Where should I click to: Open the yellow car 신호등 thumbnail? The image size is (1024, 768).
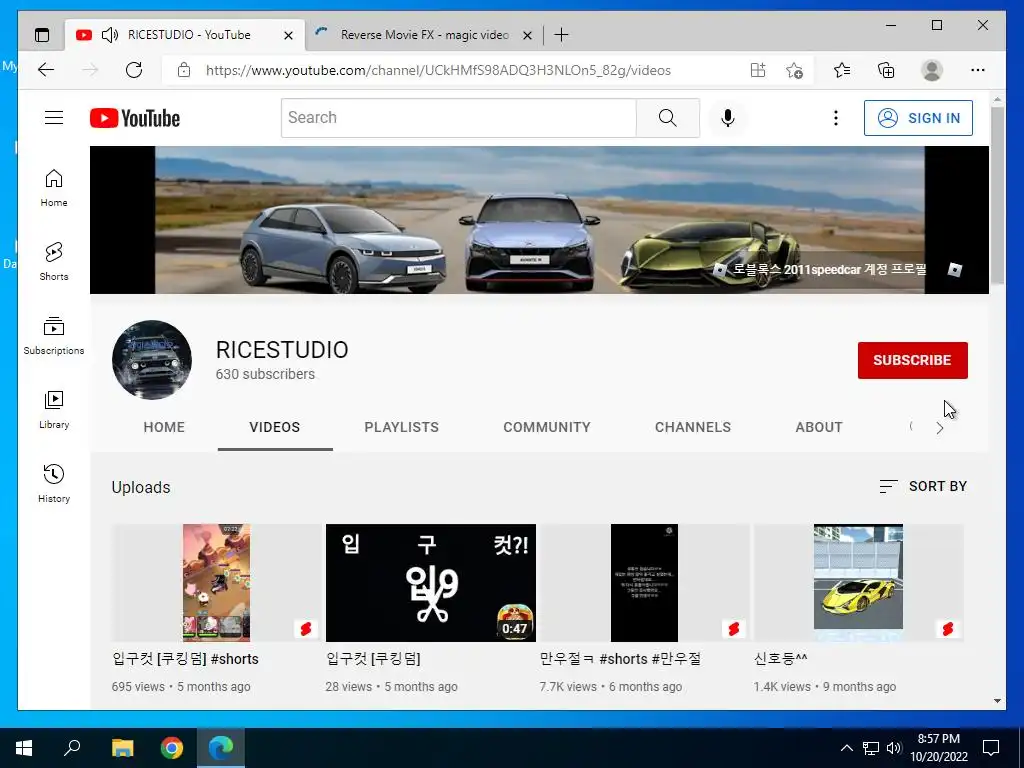point(858,583)
